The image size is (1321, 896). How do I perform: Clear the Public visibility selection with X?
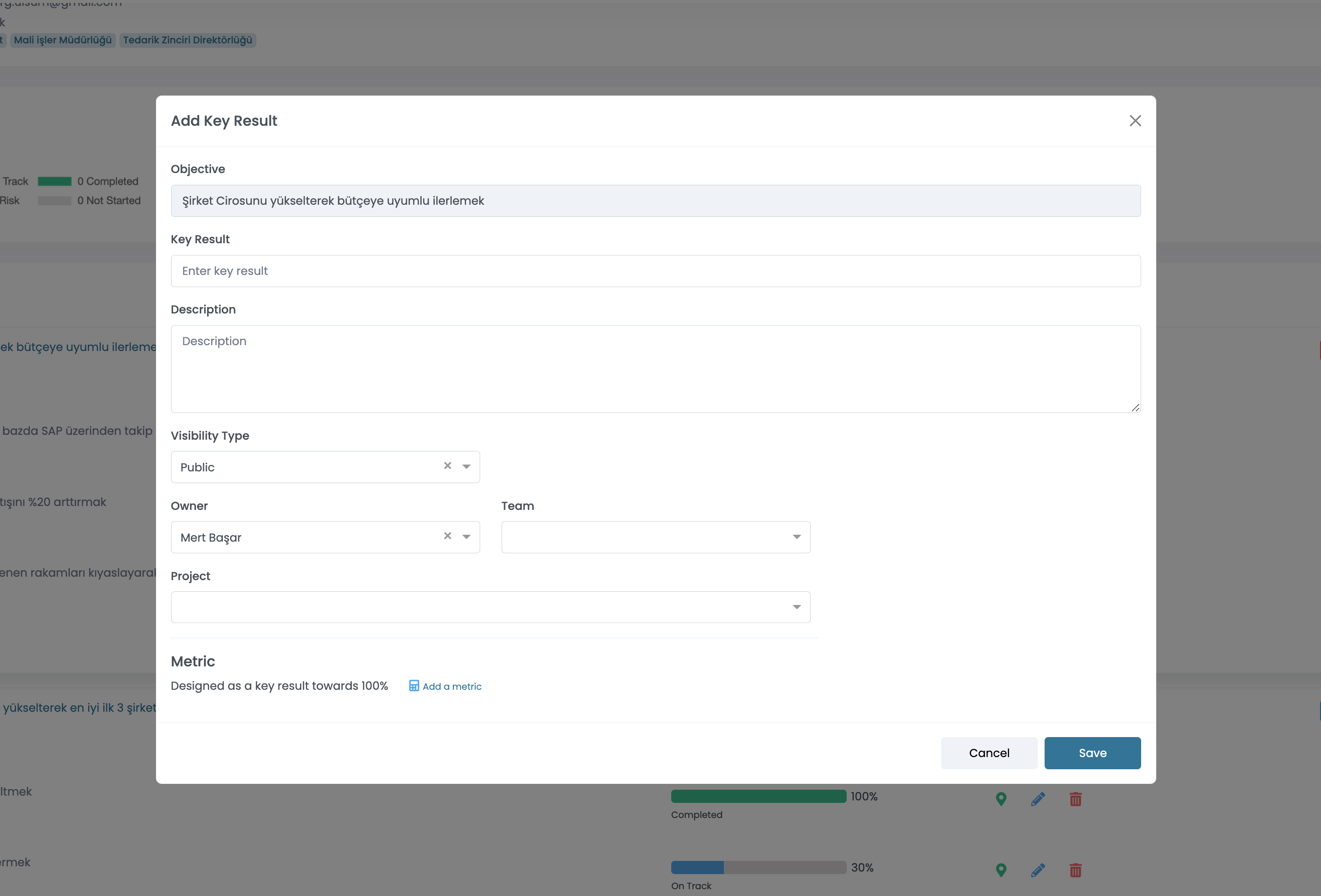447,466
